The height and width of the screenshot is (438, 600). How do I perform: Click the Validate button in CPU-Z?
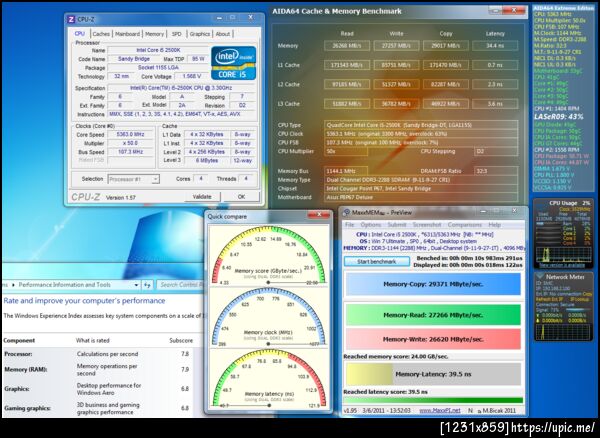[202, 197]
